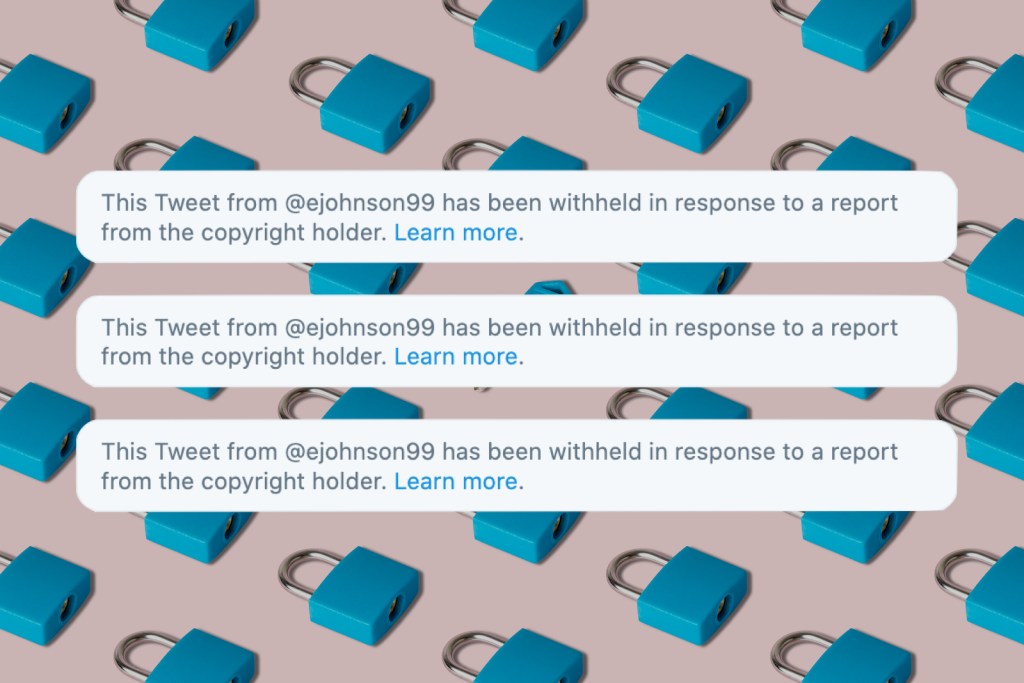Click @ejohnson99 handle in the first notice
This screenshot has height=683, width=1024.
click(x=360, y=203)
